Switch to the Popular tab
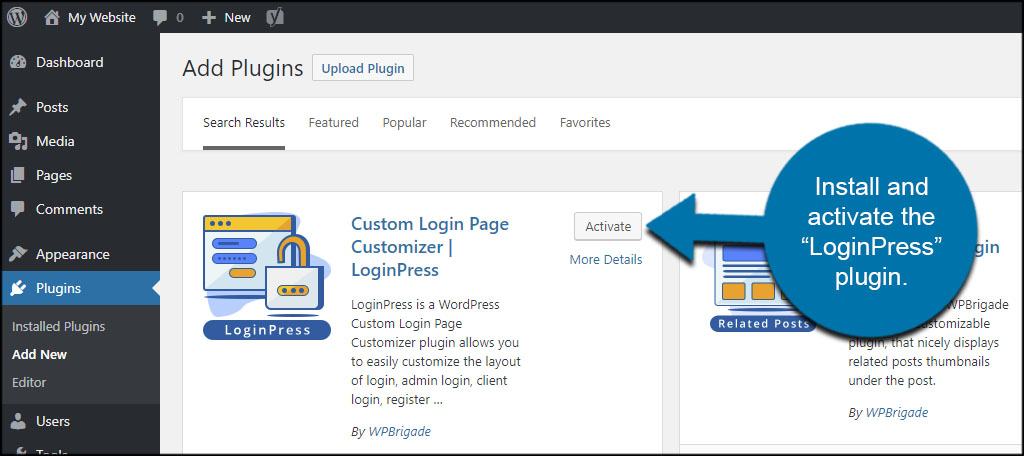 [404, 122]
